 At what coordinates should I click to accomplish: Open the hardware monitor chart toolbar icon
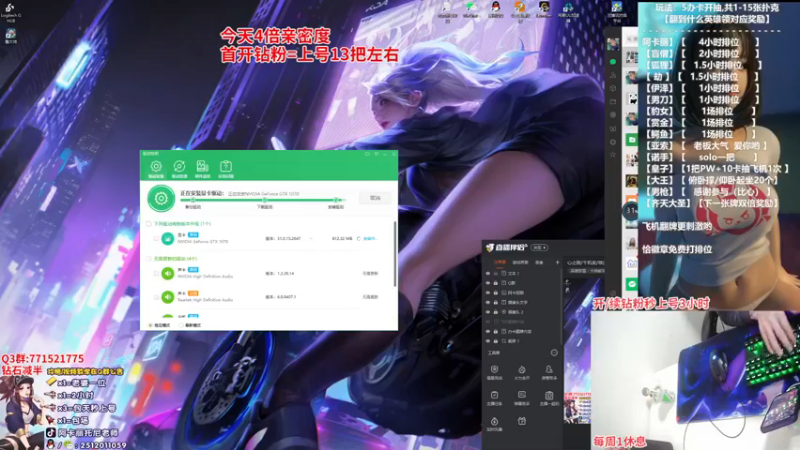203,167
